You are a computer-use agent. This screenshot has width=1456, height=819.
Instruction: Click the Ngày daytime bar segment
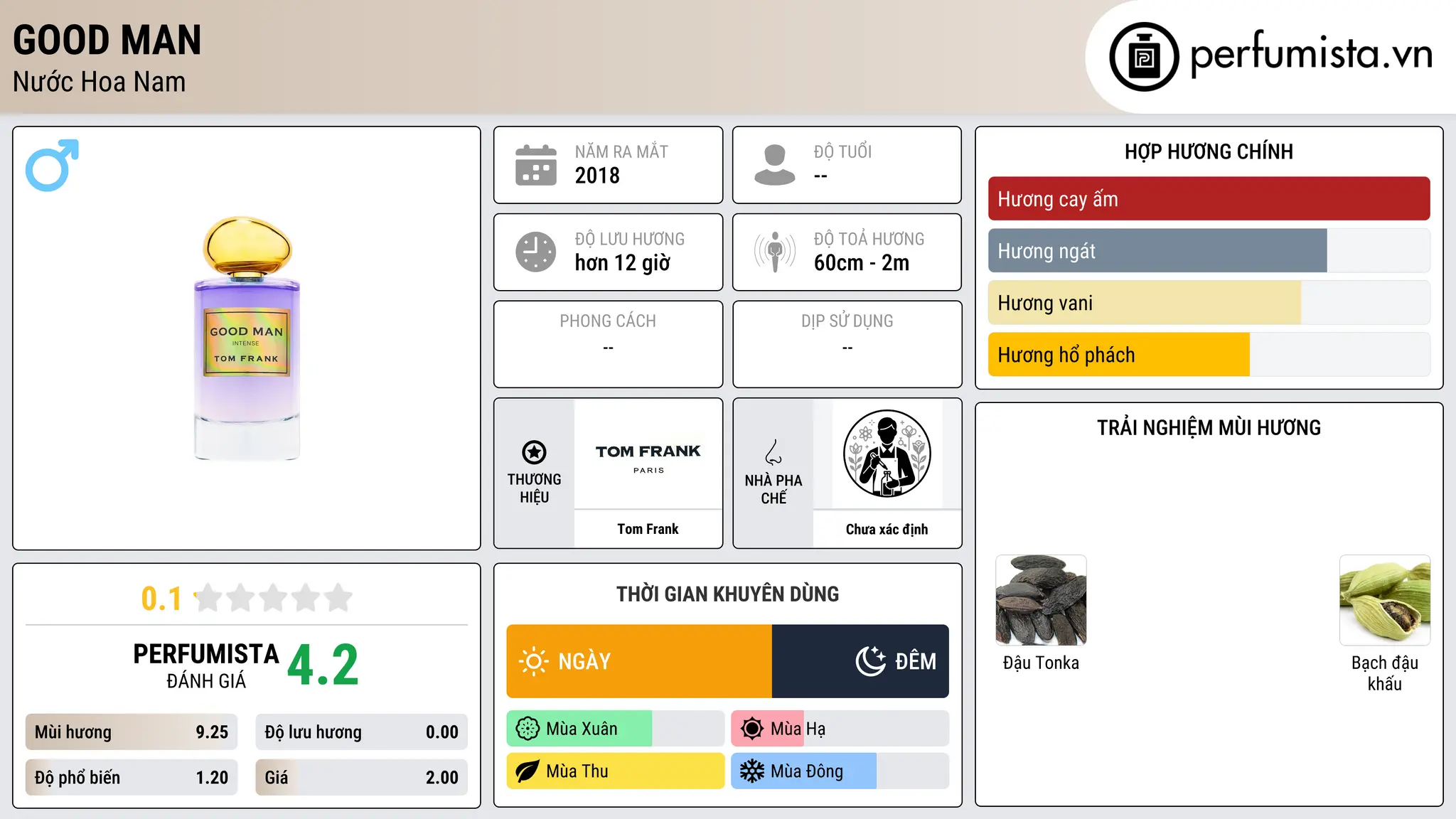(x=639, y=661)
